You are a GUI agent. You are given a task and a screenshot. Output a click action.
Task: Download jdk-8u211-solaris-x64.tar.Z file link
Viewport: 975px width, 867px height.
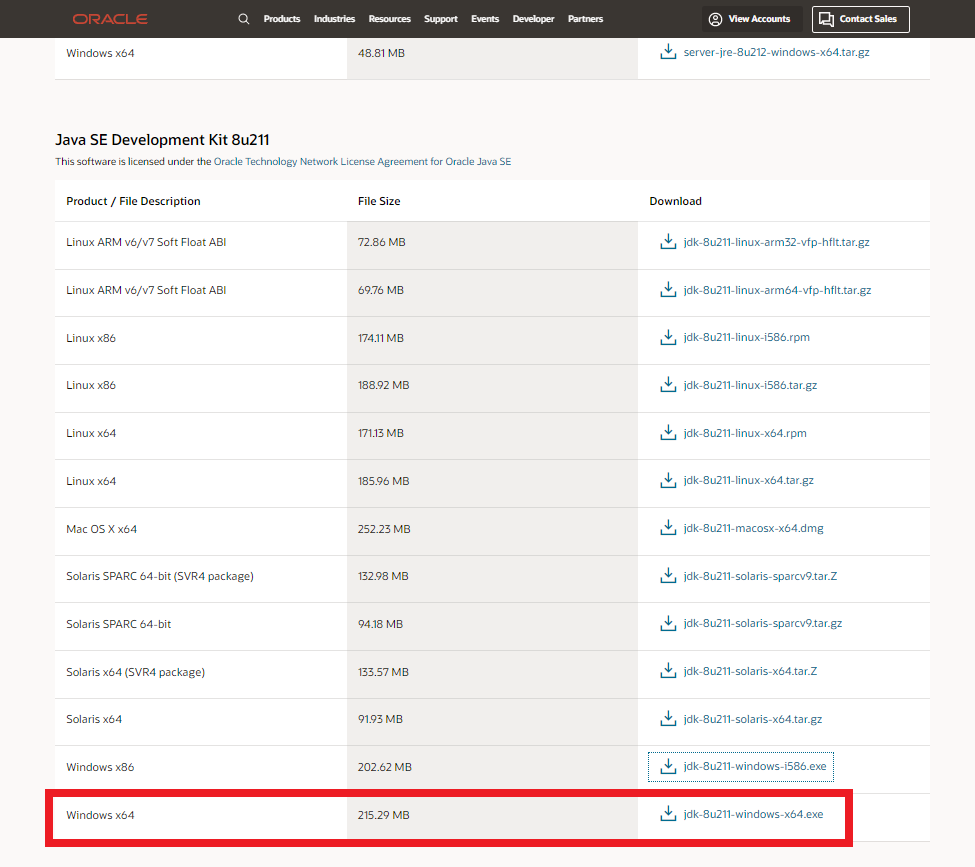(x=751, y=671)
